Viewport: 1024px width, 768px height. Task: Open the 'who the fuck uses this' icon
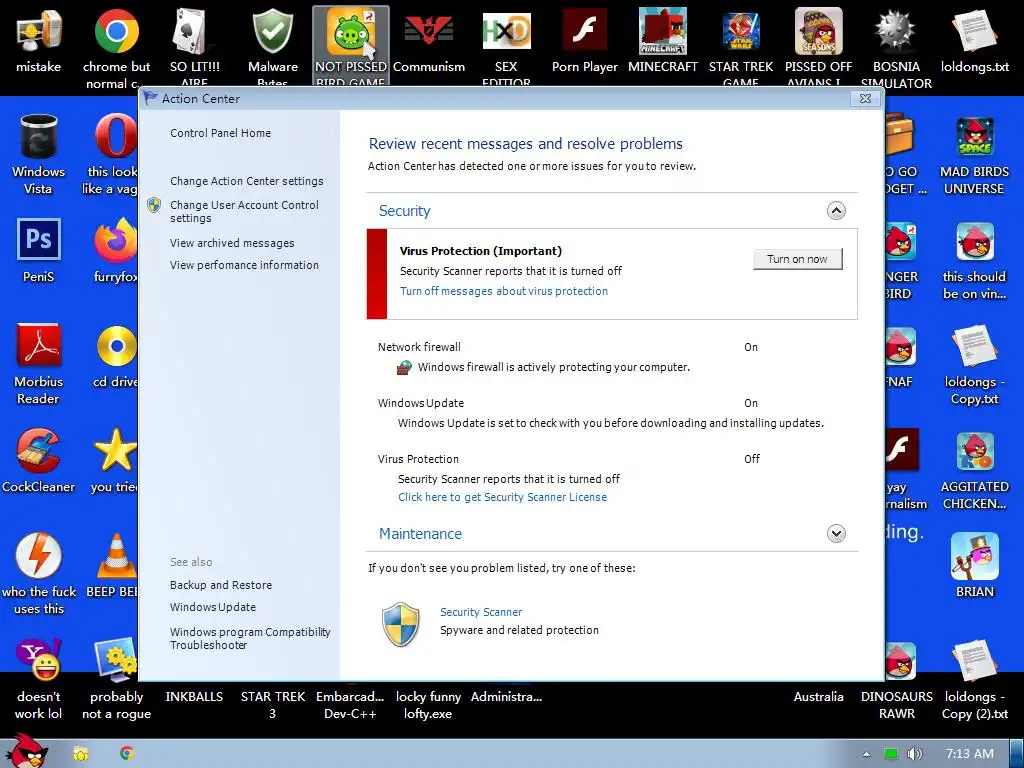39,556
